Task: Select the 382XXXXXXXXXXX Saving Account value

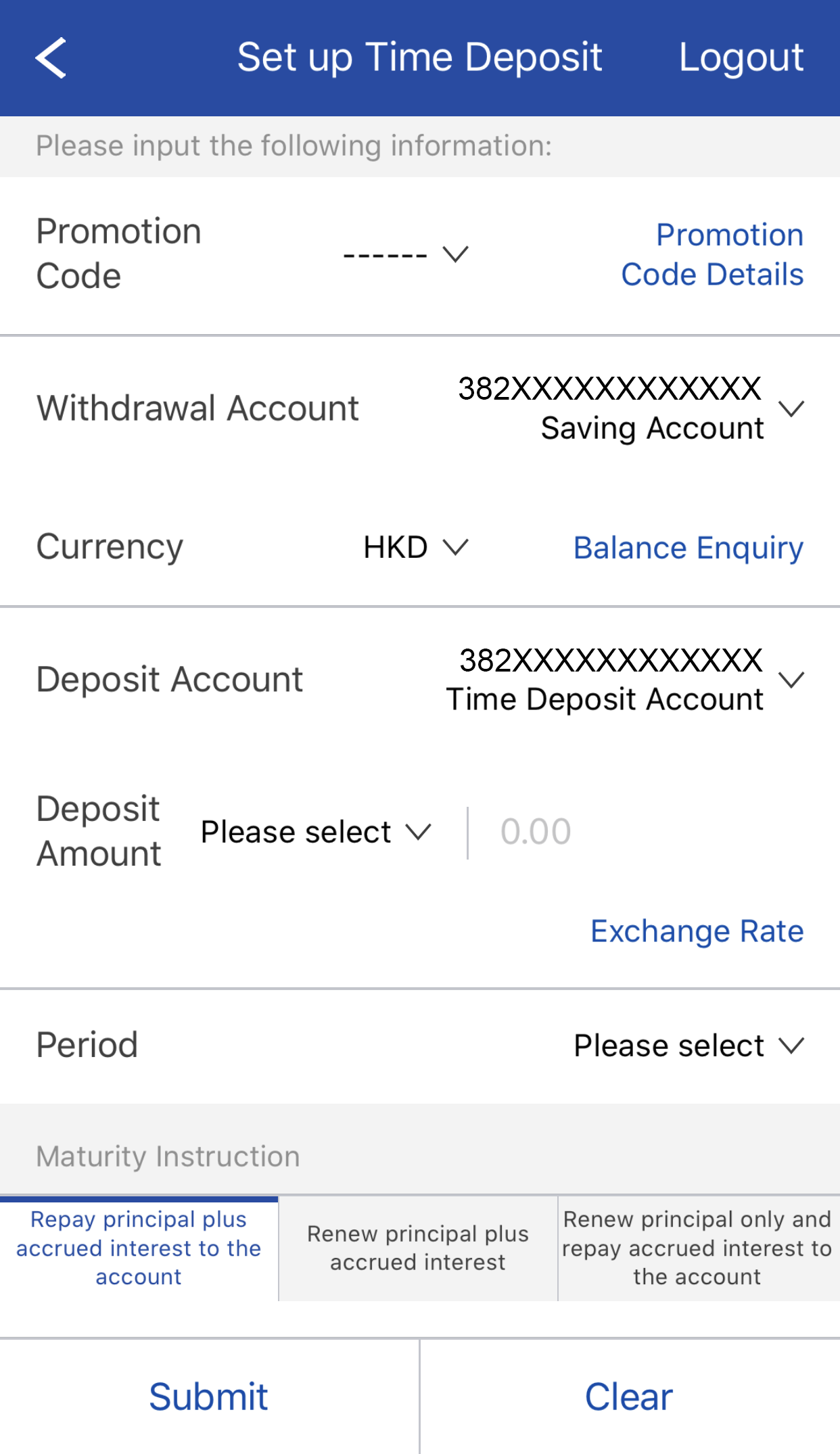Action: pyautogui.click(x=610, y=408)
